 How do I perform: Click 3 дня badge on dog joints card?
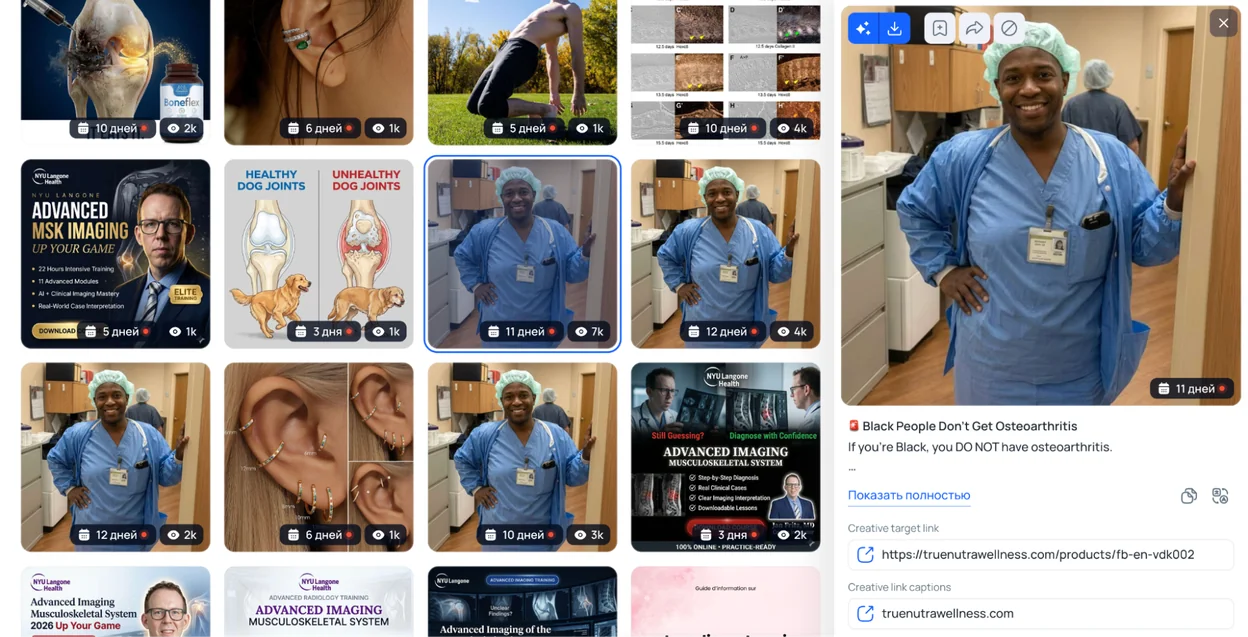(324, 331)
